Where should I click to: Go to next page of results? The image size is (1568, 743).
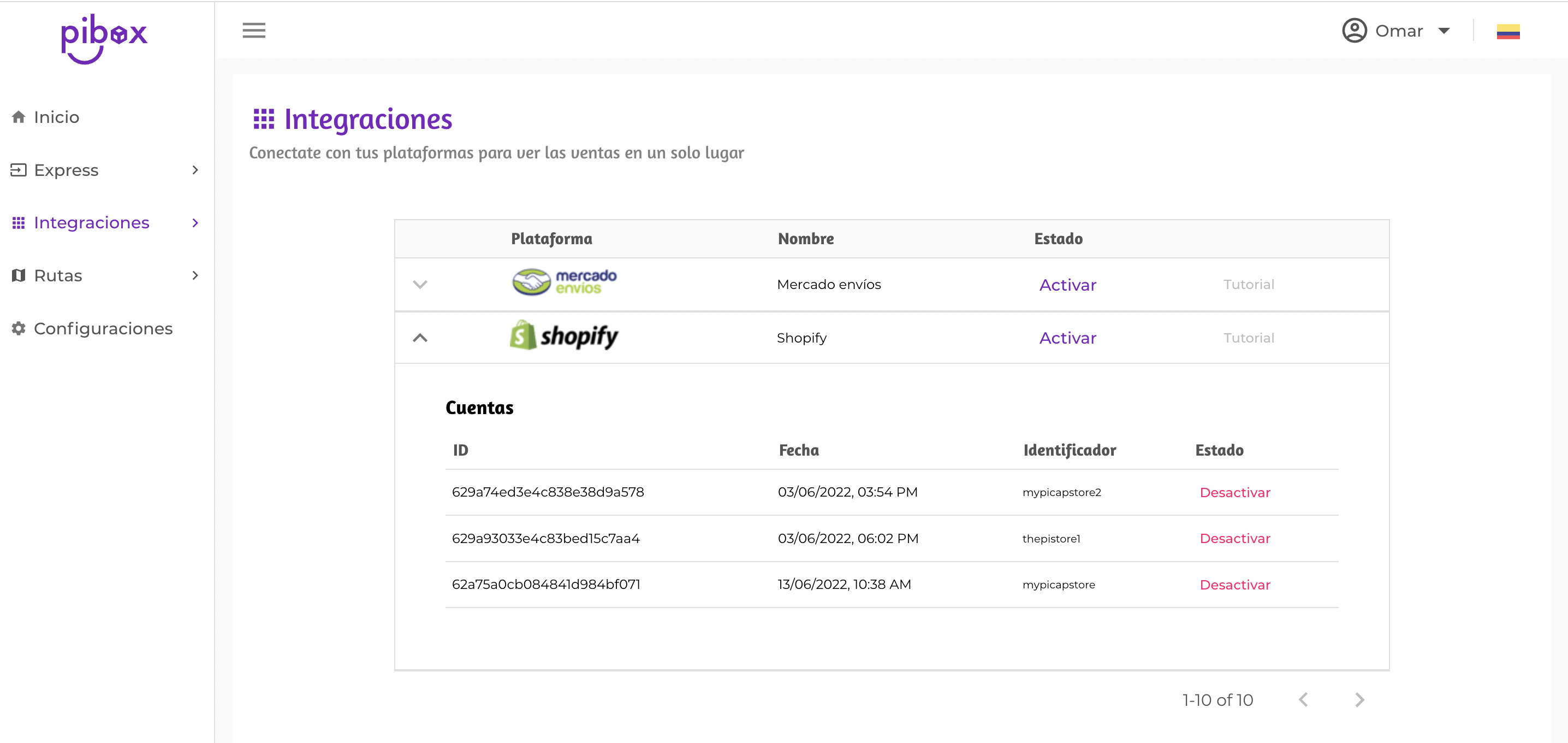tap(1360, 700)
